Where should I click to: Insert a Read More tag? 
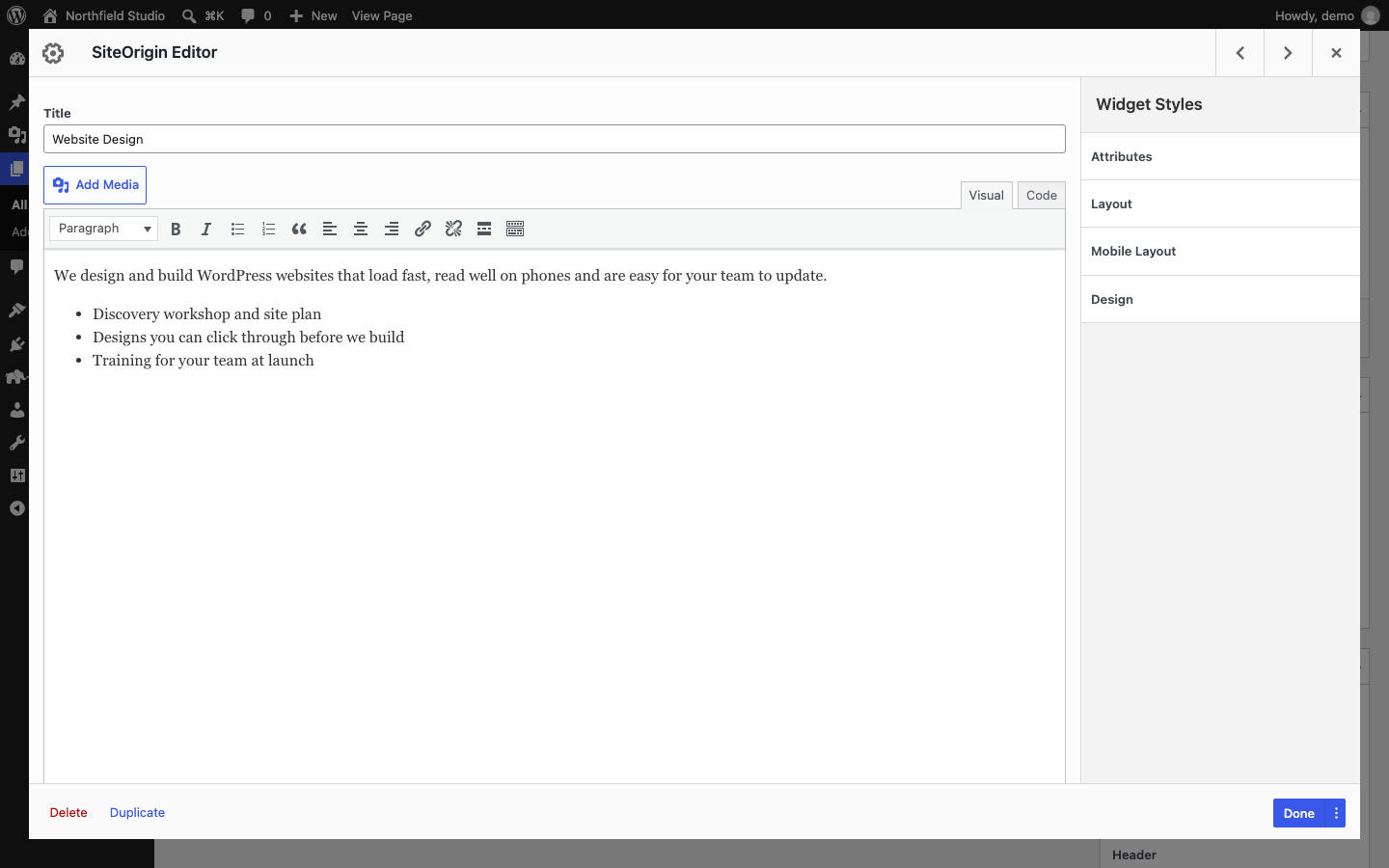484,229
